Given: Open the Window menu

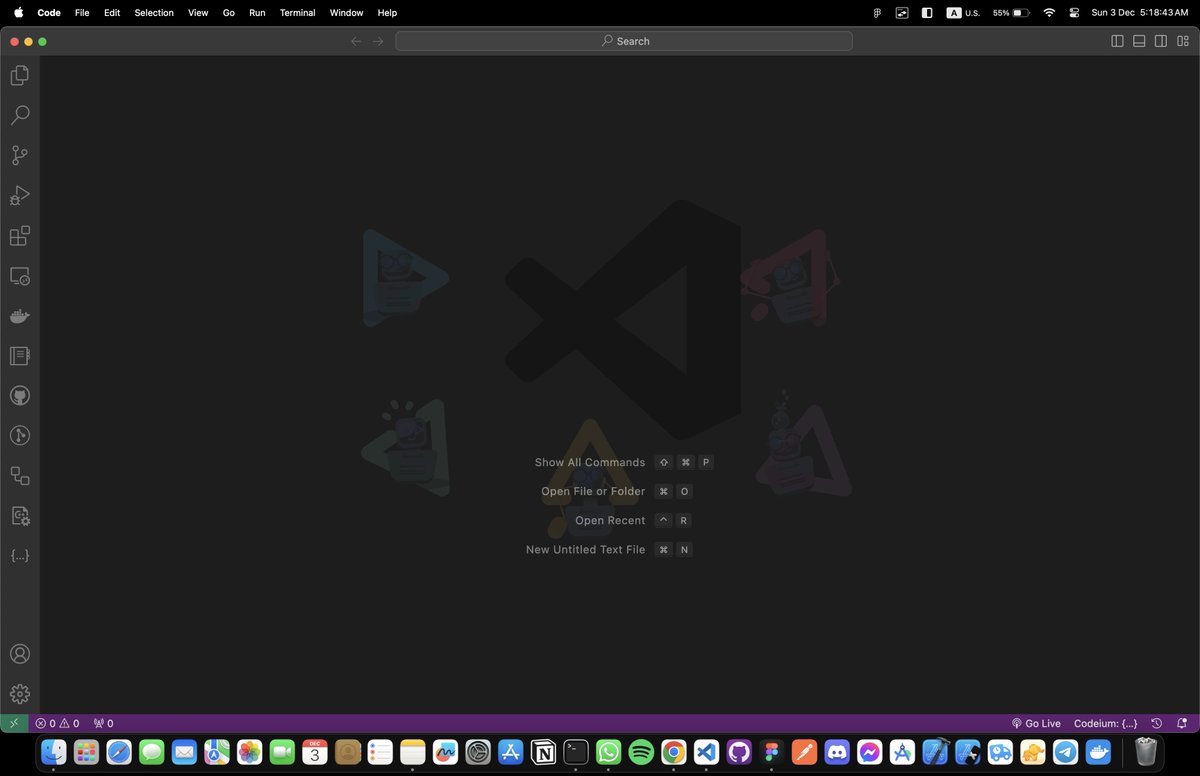Looking at the screenshot, I should click(x=347, y=13).
